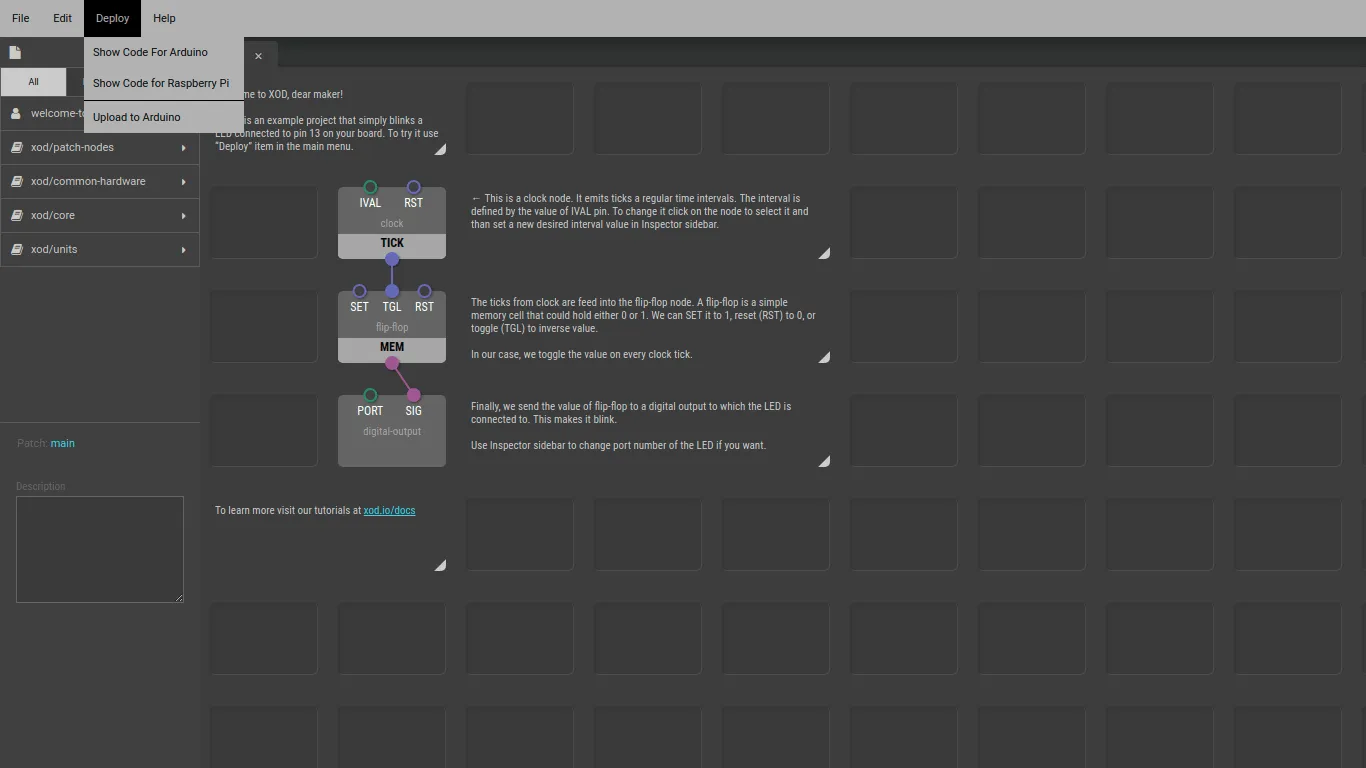Select the flip-flop node on the canvas
Screen dimensions: 1366x768
tap(392, 327)
